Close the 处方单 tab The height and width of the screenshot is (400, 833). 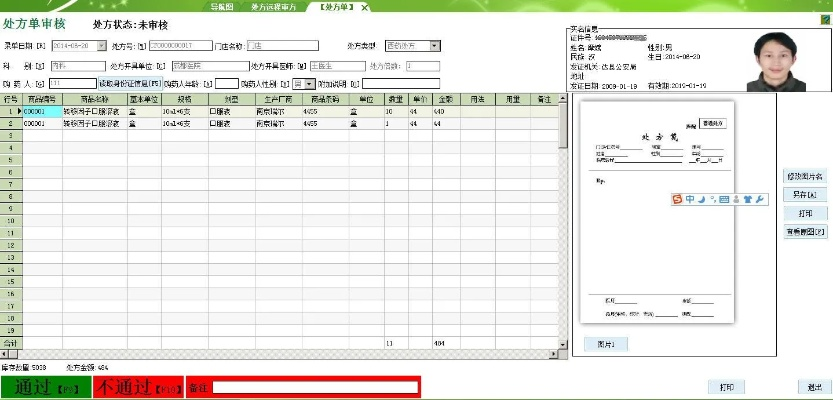click(364, 7)
